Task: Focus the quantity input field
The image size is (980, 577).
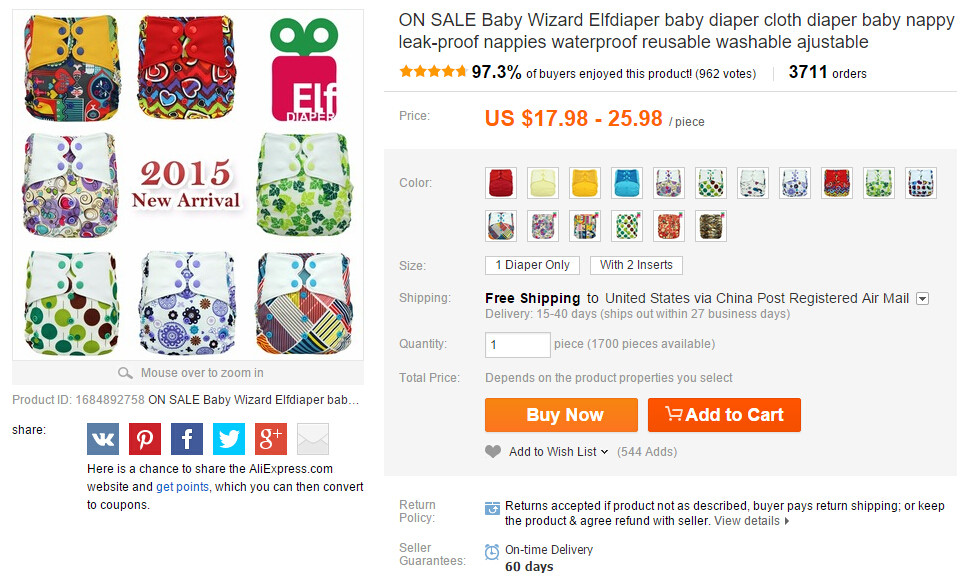Action: [518, 344]
